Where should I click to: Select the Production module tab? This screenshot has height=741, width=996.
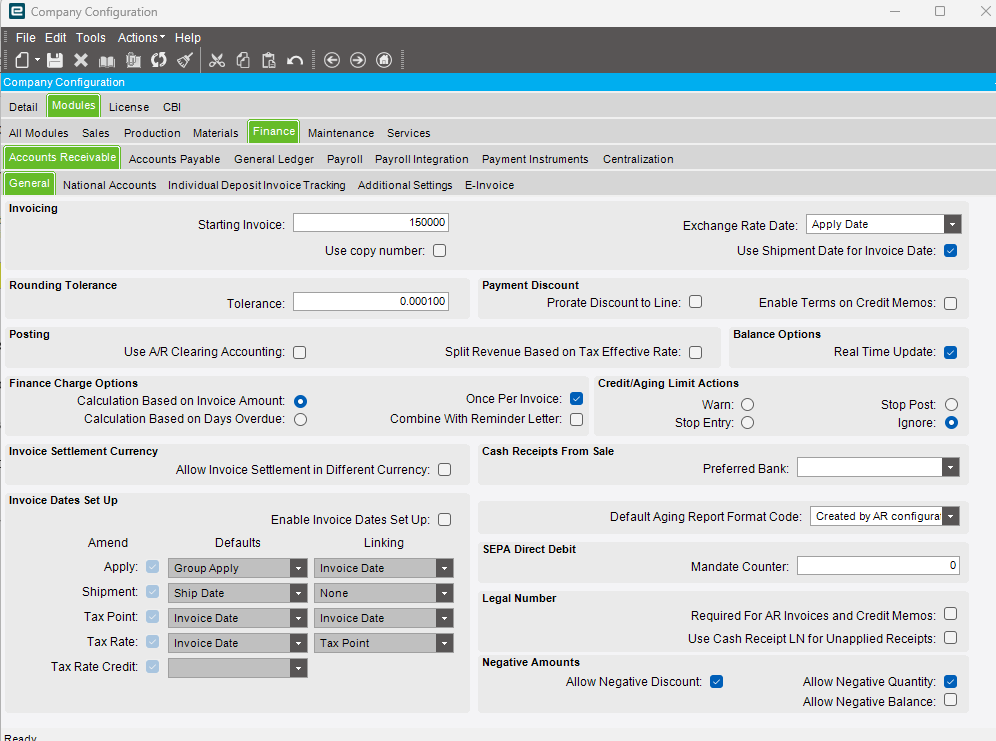pyautogui.click(x=152, y=133)
